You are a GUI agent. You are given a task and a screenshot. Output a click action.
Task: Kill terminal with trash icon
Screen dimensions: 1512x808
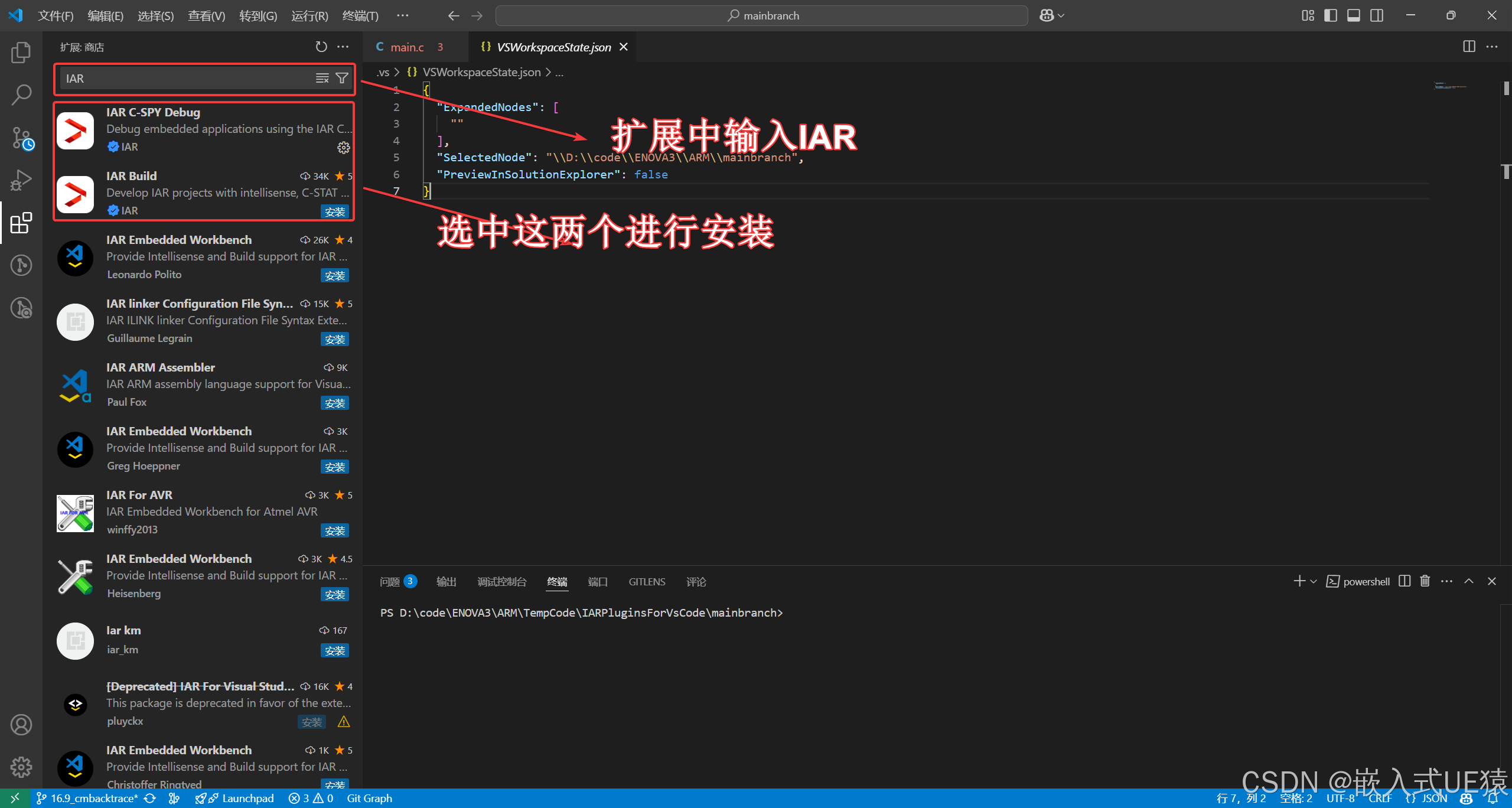pos(1425,581)
